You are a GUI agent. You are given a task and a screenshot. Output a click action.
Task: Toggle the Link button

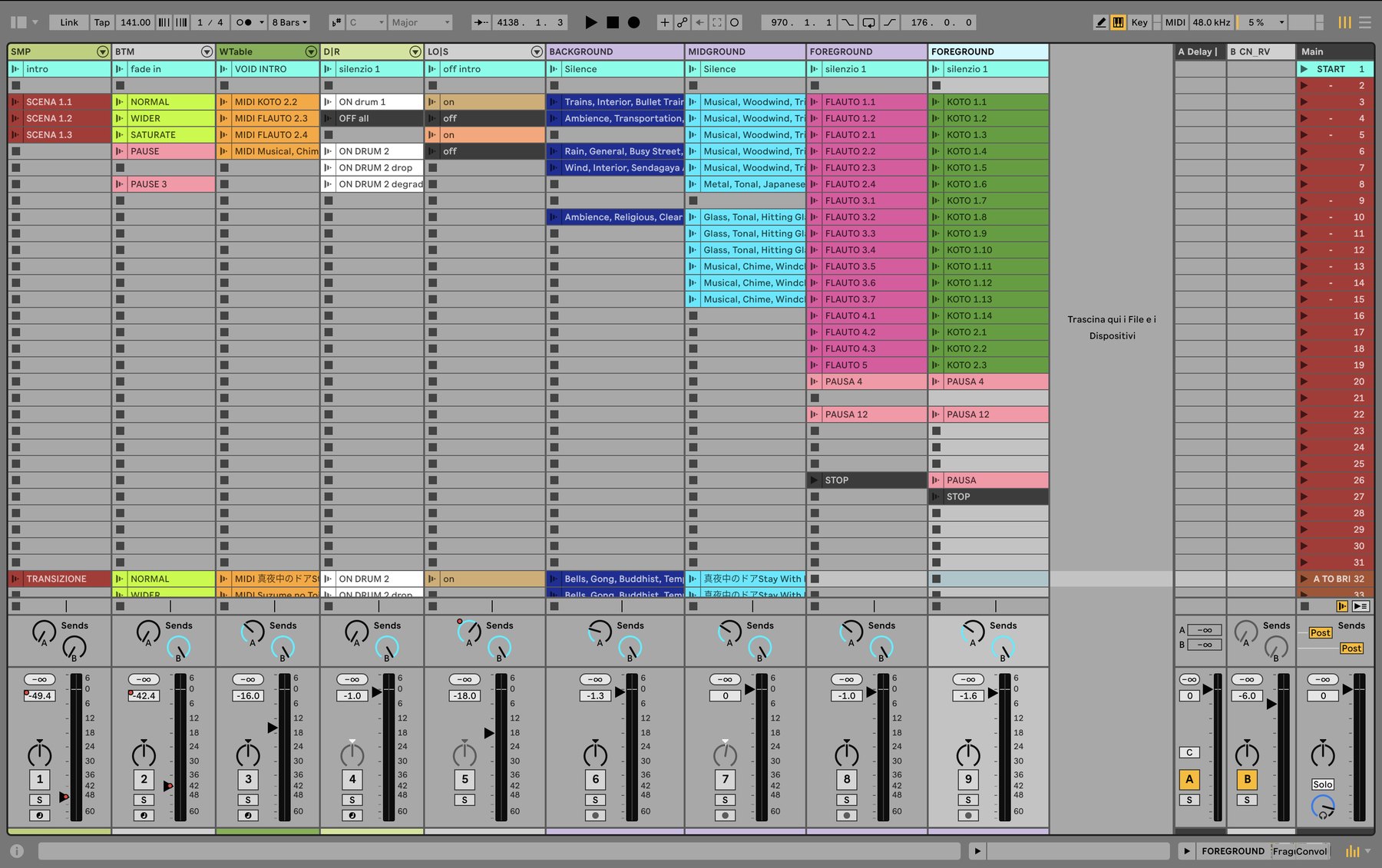tap(69, 22)
